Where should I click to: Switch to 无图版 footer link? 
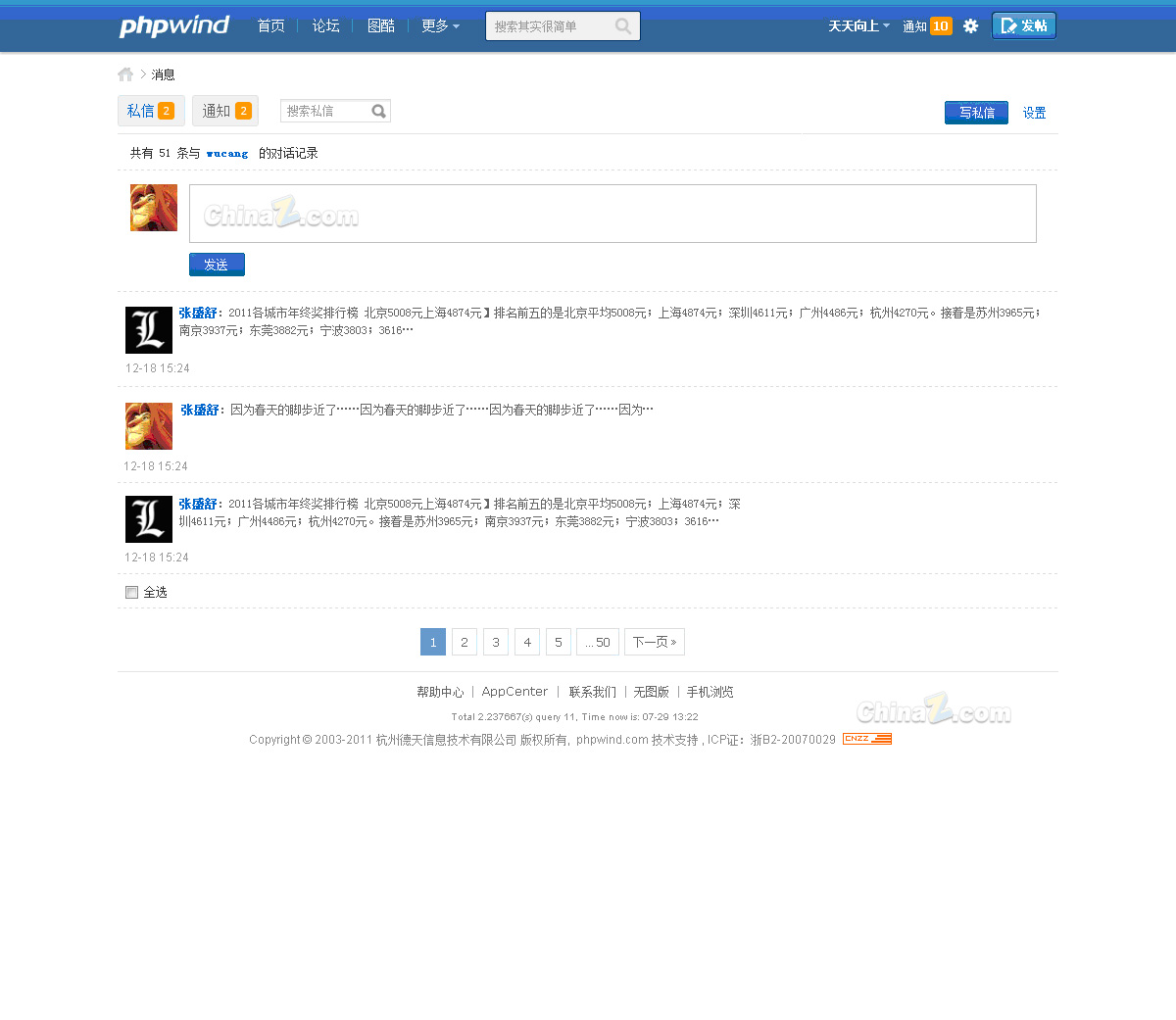point(652,692)
